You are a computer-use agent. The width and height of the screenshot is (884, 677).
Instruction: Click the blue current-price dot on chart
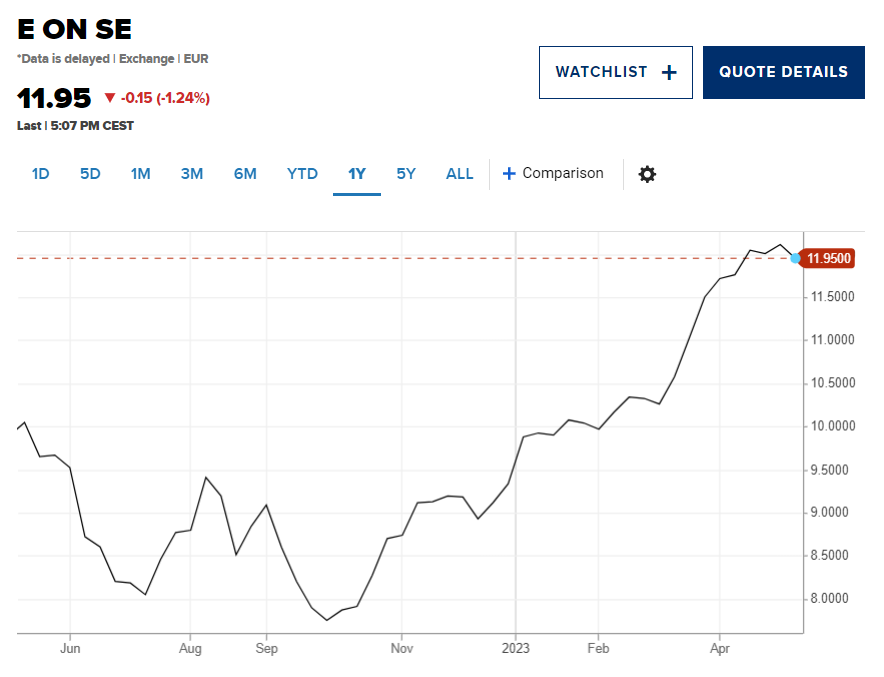pyautogui.click(x=795, y=258)
